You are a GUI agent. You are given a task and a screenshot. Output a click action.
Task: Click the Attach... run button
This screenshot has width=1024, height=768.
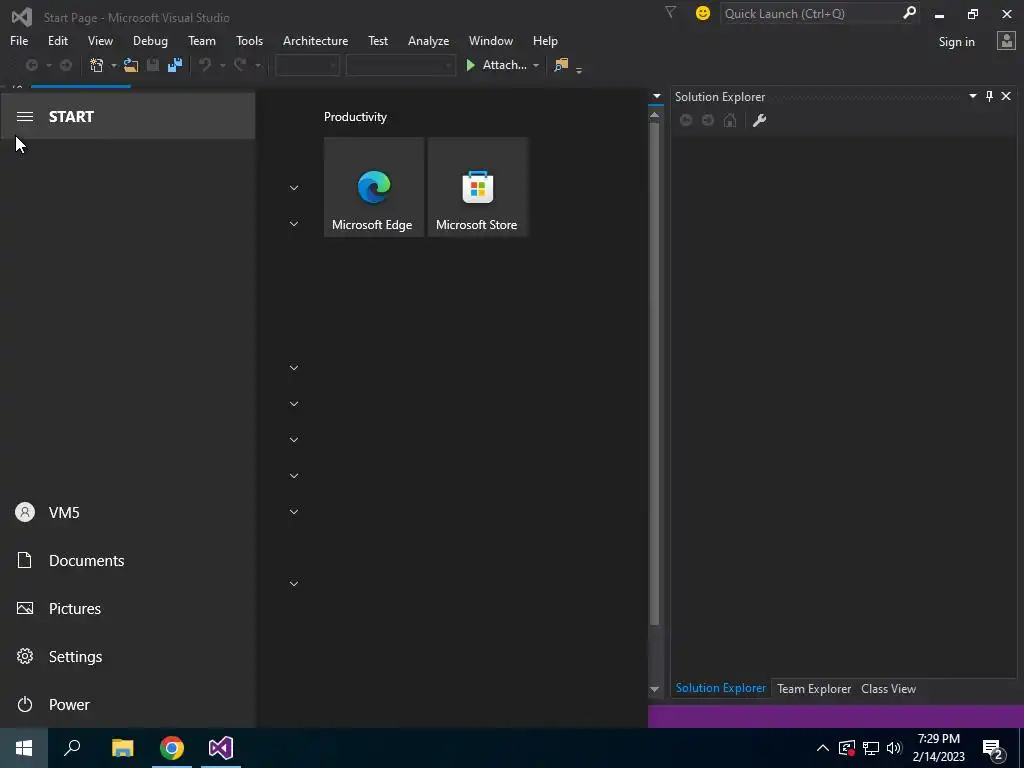(496, 65)
